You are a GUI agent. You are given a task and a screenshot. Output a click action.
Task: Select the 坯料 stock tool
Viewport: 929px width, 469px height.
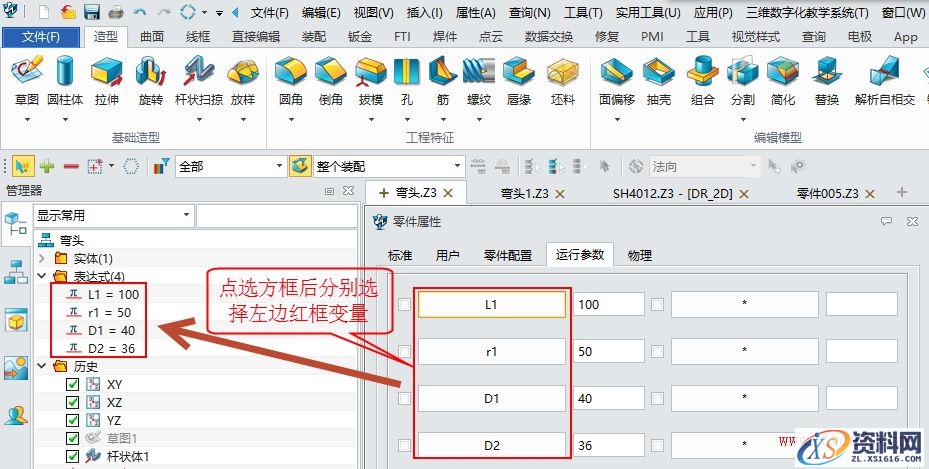pos(563,81)
